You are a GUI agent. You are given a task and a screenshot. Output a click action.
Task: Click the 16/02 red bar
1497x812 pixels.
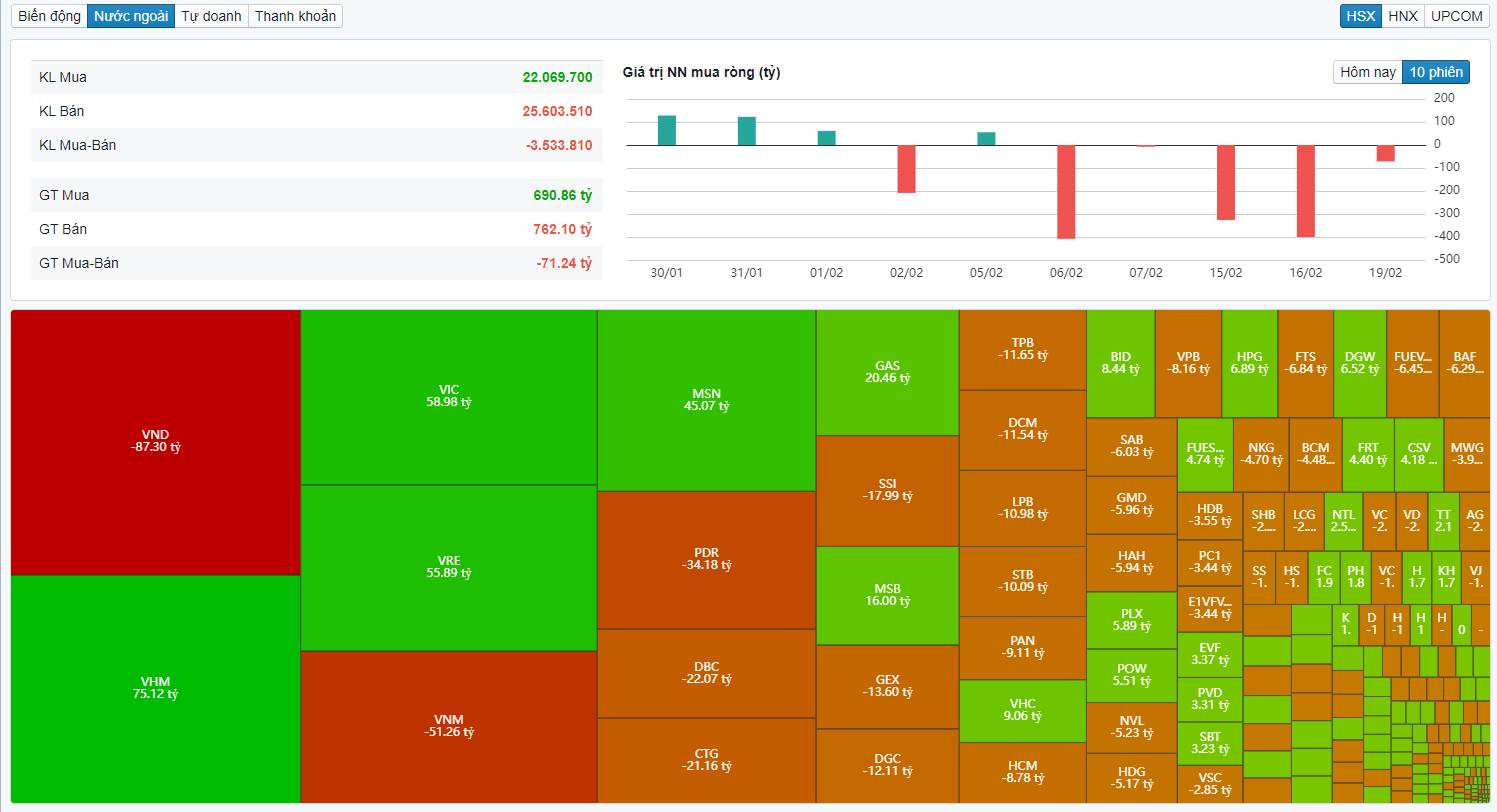[x=1306, y=191]
